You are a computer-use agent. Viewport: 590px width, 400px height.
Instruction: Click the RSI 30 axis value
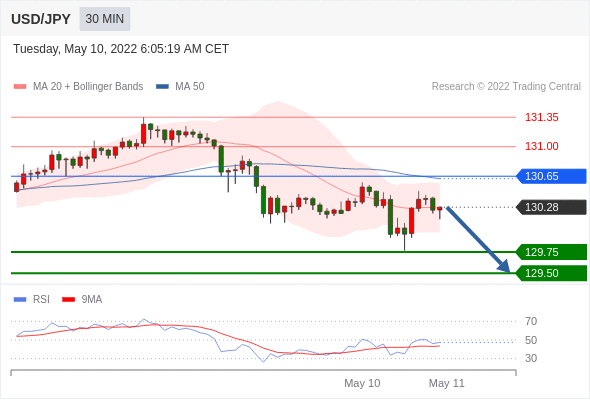coord(531,358)
